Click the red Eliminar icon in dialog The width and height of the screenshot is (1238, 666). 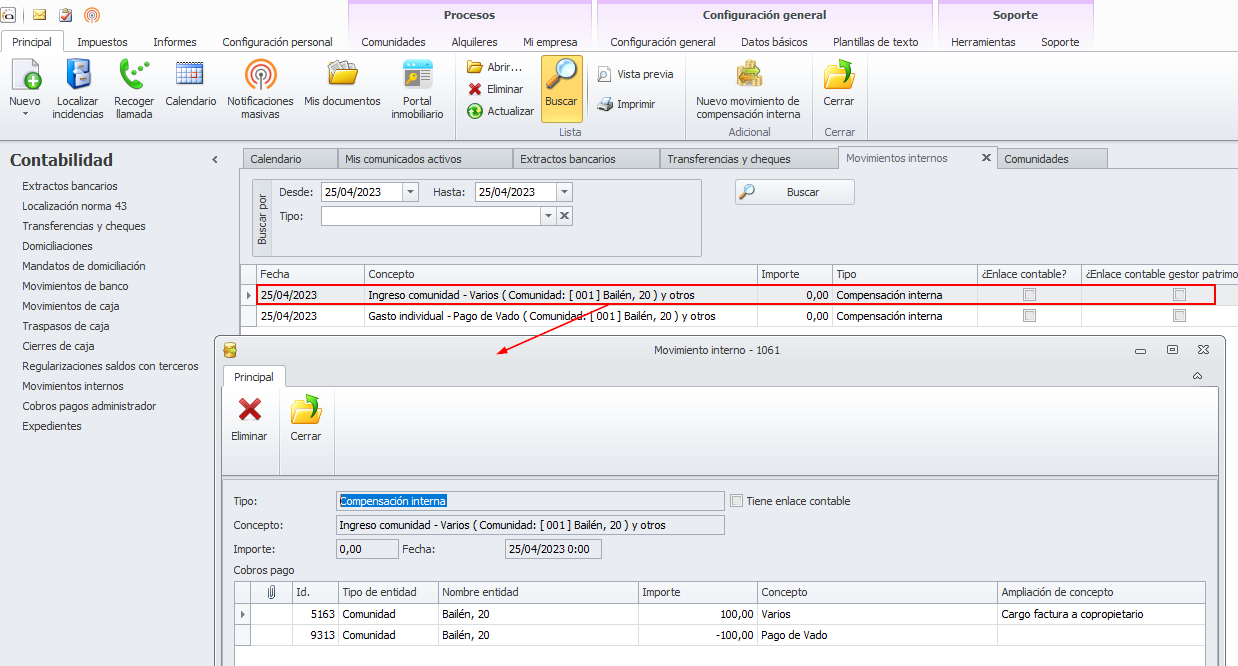pos(249,410)
